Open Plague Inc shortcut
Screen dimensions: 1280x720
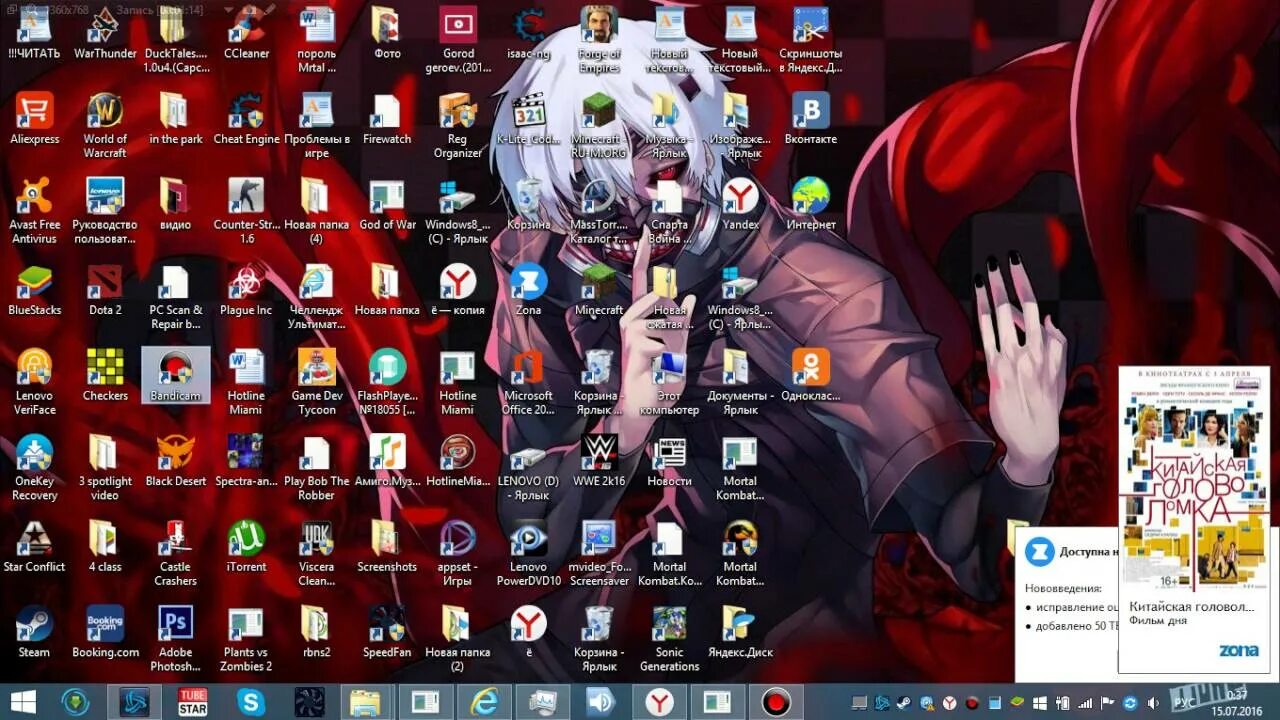coord(246,291)
